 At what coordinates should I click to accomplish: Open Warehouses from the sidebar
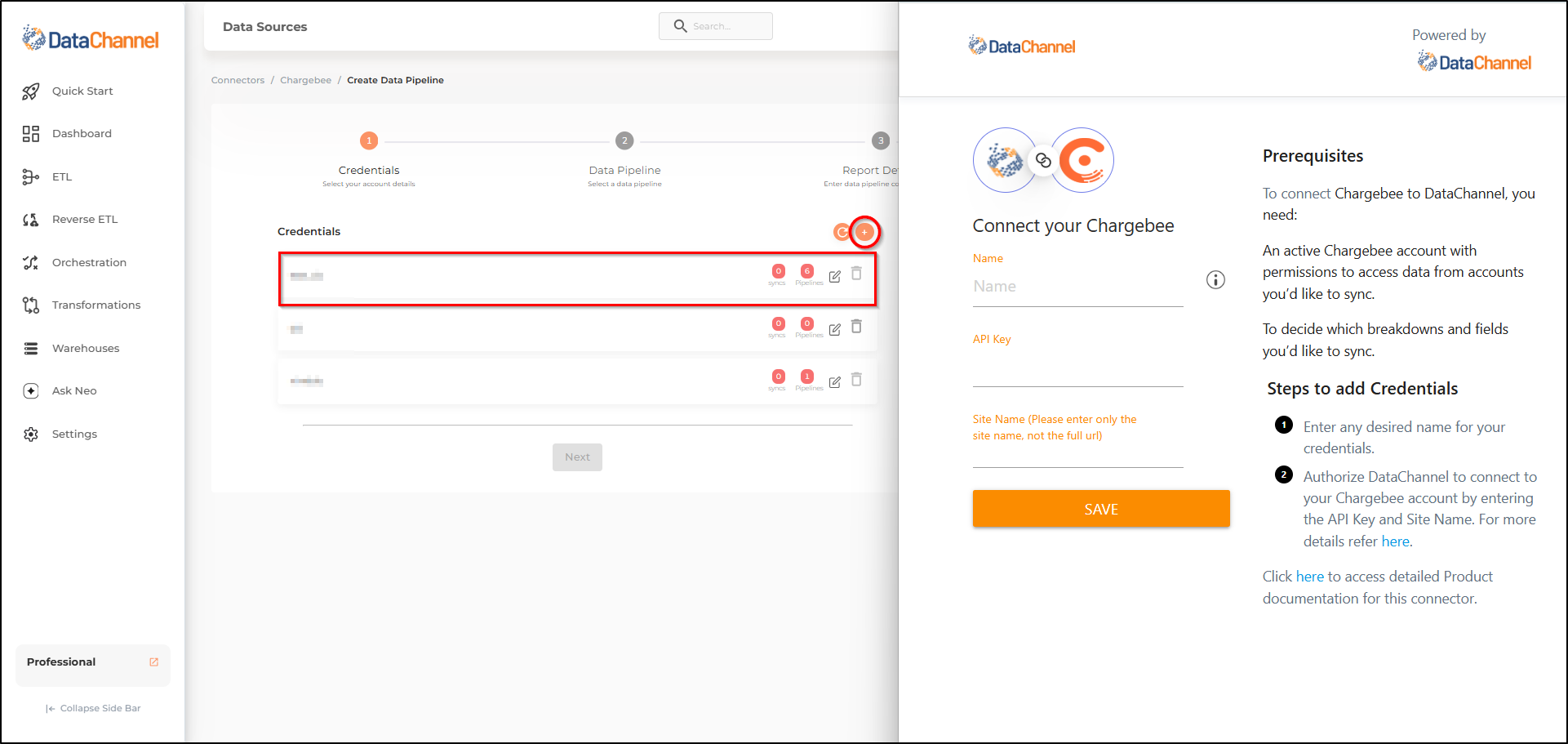(86, 348)
